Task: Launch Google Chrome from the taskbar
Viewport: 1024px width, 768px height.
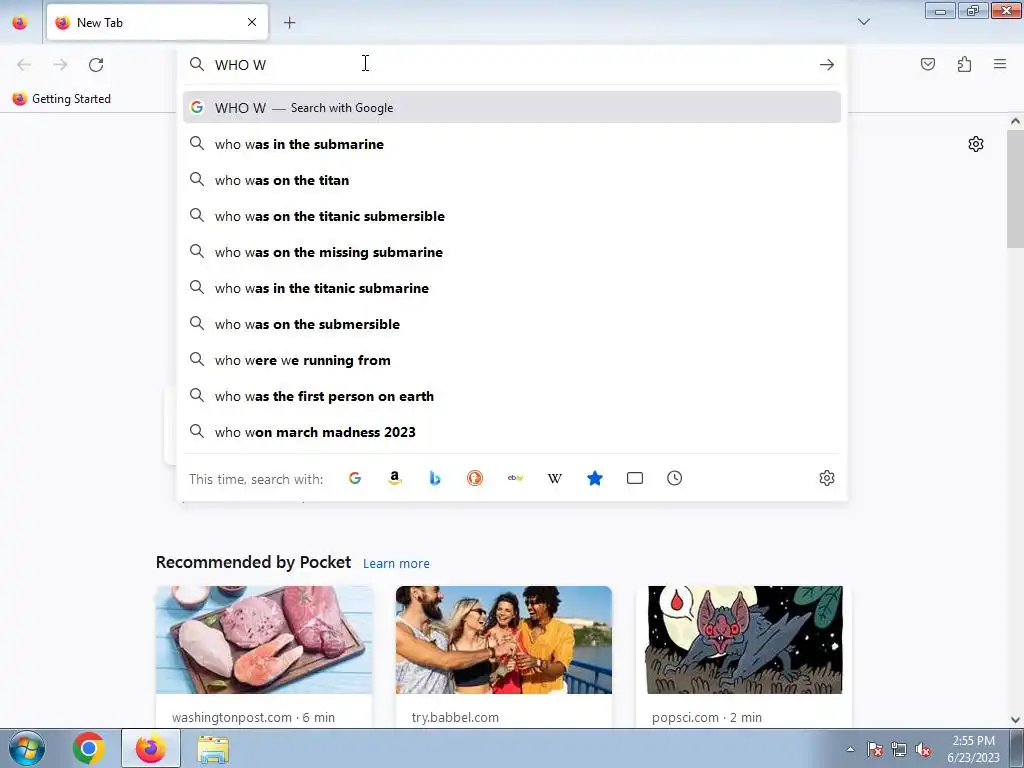Action: (89, 748)
